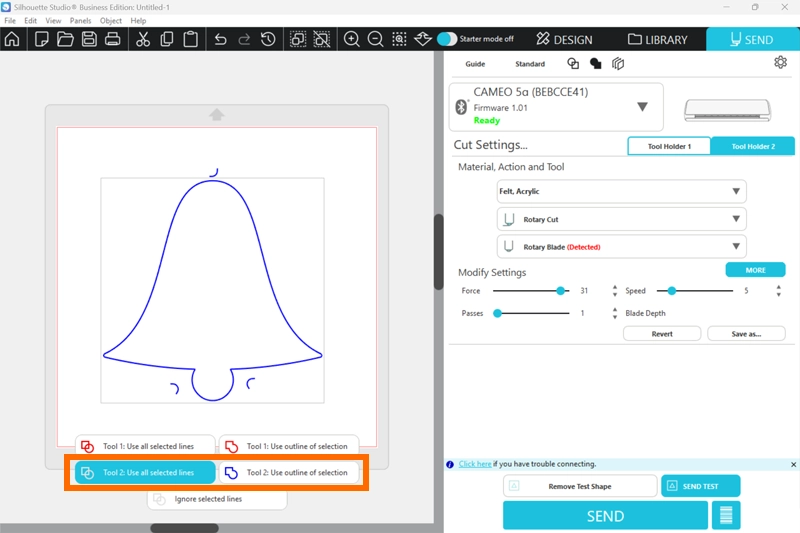Select Tool 1: Use outline of selection

288,446
